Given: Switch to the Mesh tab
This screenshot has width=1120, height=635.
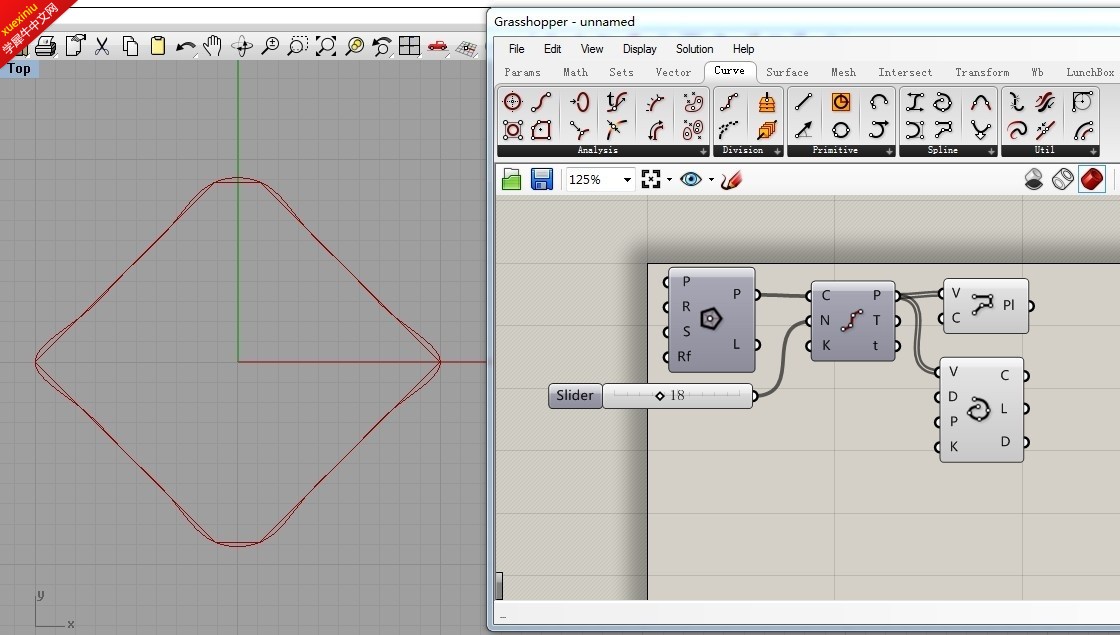Looking at the screenshot, I should (843, 72).
